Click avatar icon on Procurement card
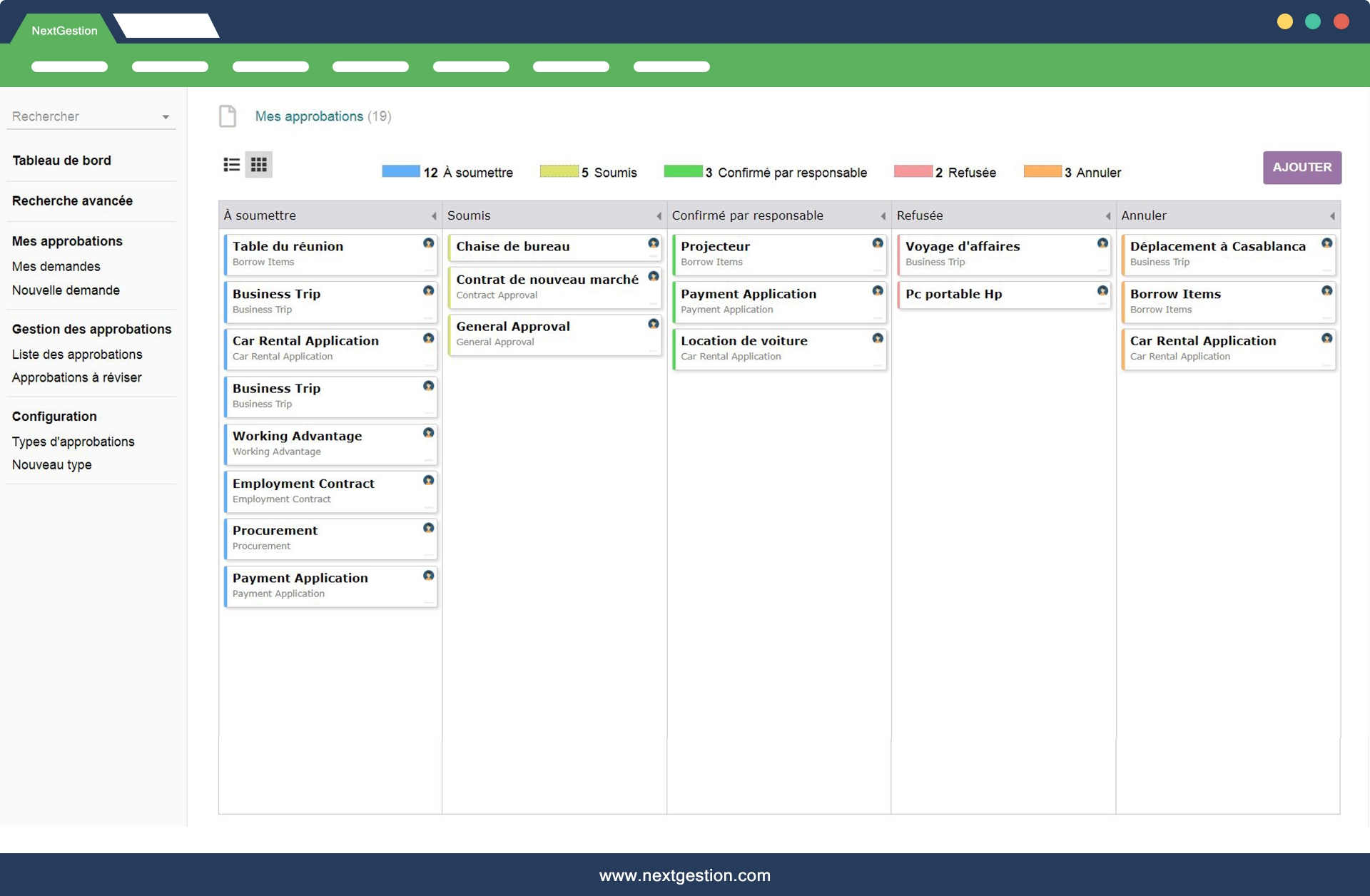This screenshot has height=896, width=1370. point(428,528)
